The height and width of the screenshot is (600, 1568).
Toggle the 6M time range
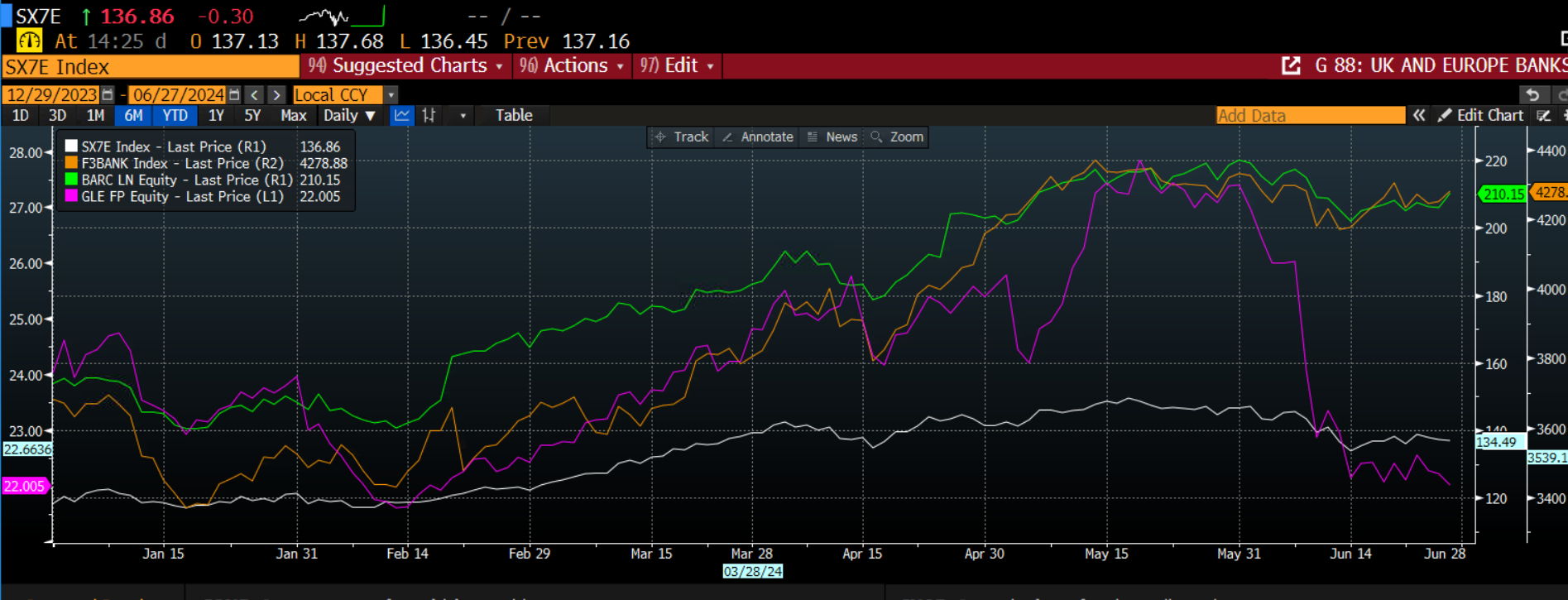click(x=133, y=116)
